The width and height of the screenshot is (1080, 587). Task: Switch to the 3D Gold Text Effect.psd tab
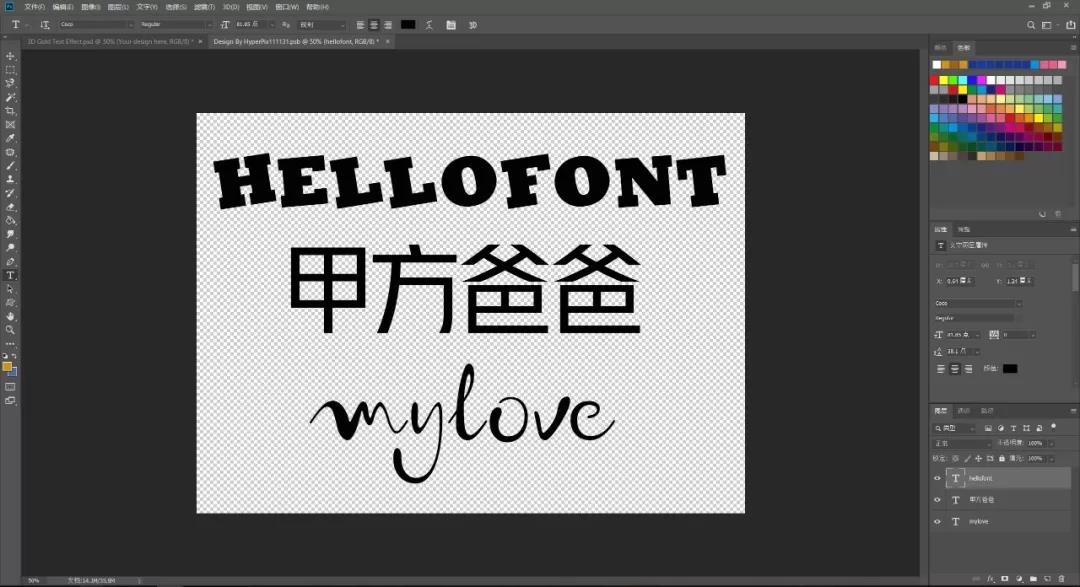click(110, 41)
